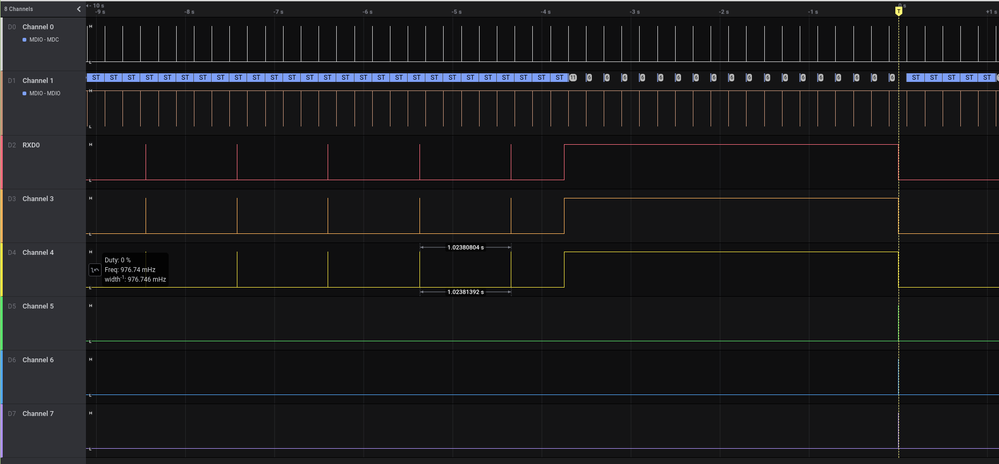Click the D0 channel index label
This screenshot has height=464, width=999.
point(11,27)
